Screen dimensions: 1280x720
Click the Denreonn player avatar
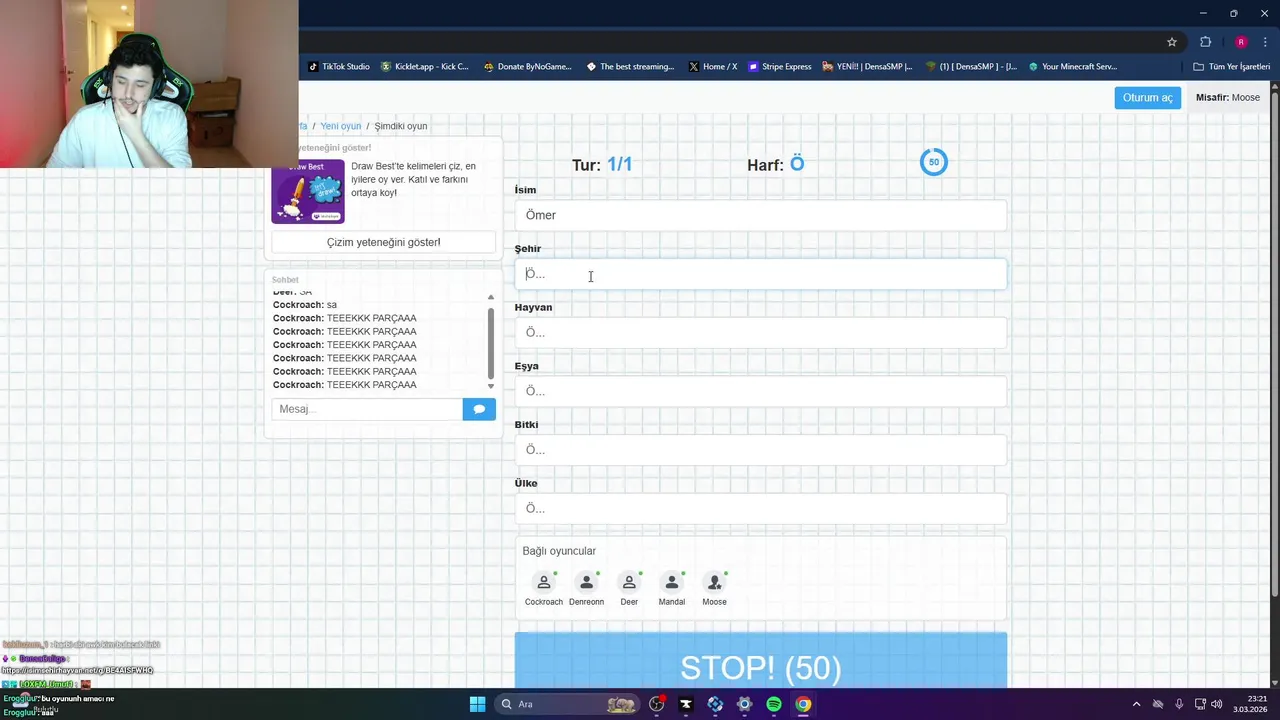pyautogui.click(x=586, y=582)
